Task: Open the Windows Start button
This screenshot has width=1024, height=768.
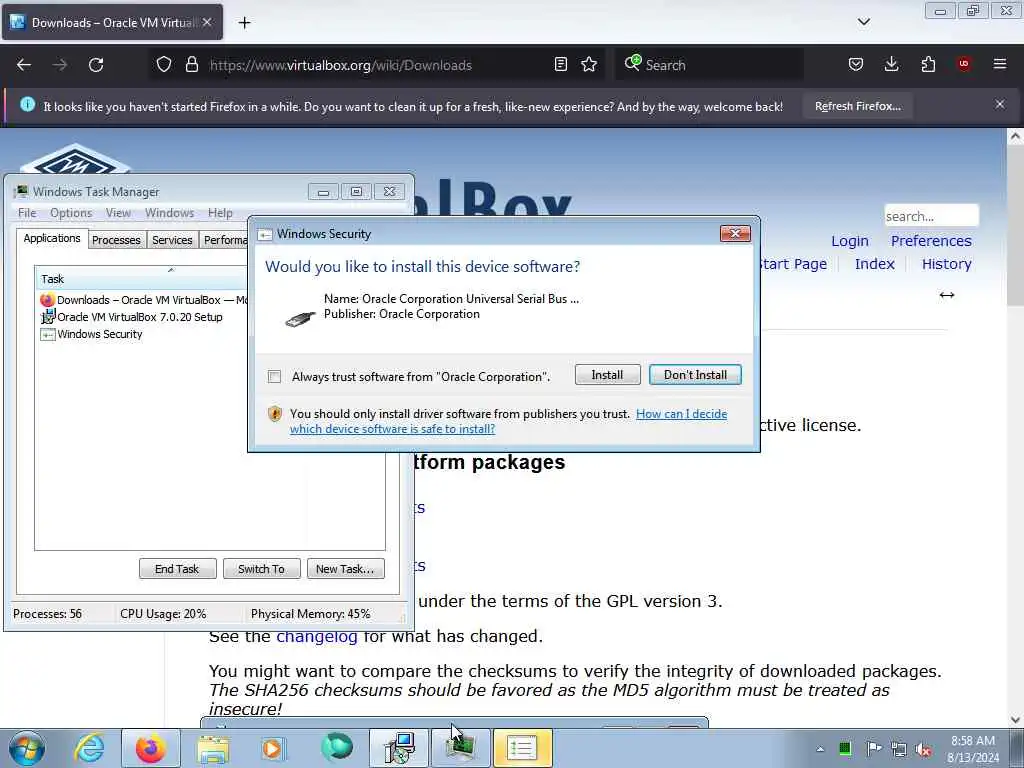Action: click(27, 748)
